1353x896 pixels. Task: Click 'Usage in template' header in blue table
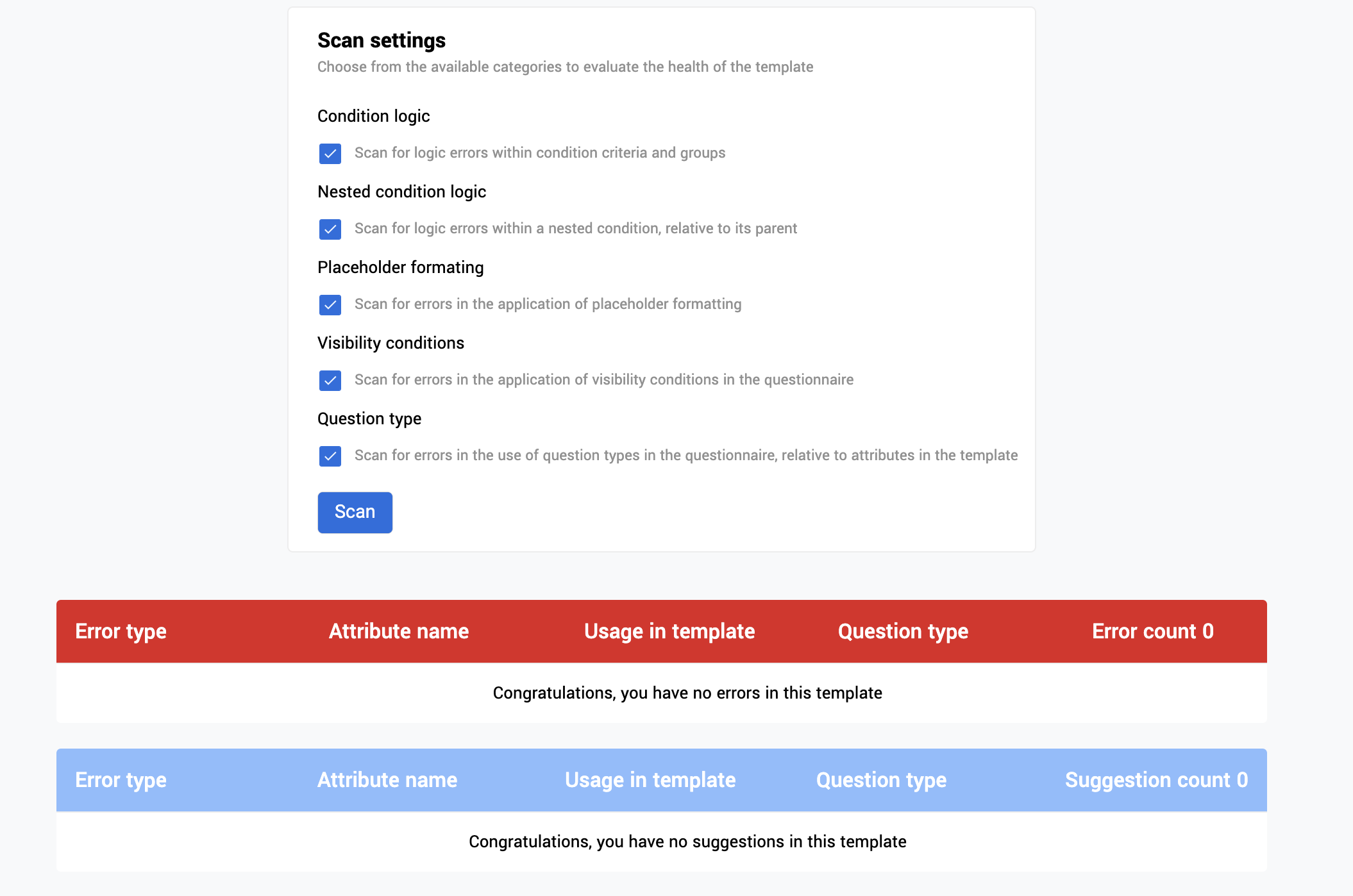pyautogui.click(x=650, y=780)
